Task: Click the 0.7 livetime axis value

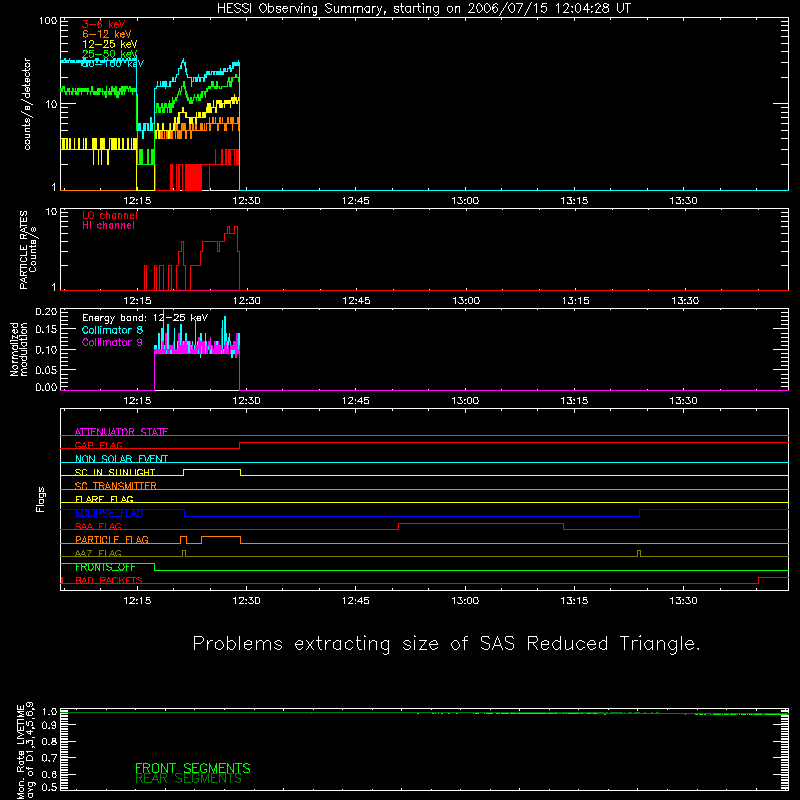Action: (49, 758)
